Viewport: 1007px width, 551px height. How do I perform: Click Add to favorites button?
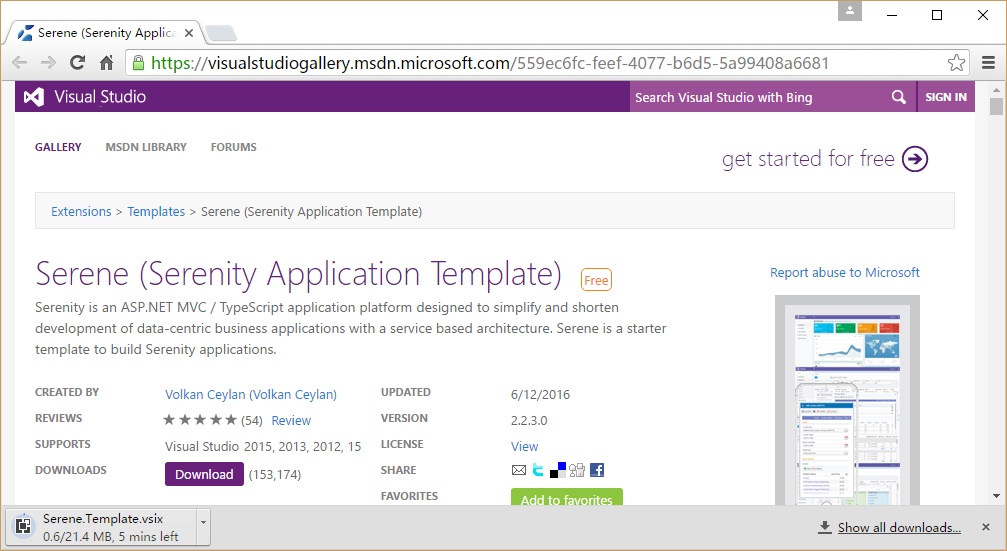(x=566, y=497)
